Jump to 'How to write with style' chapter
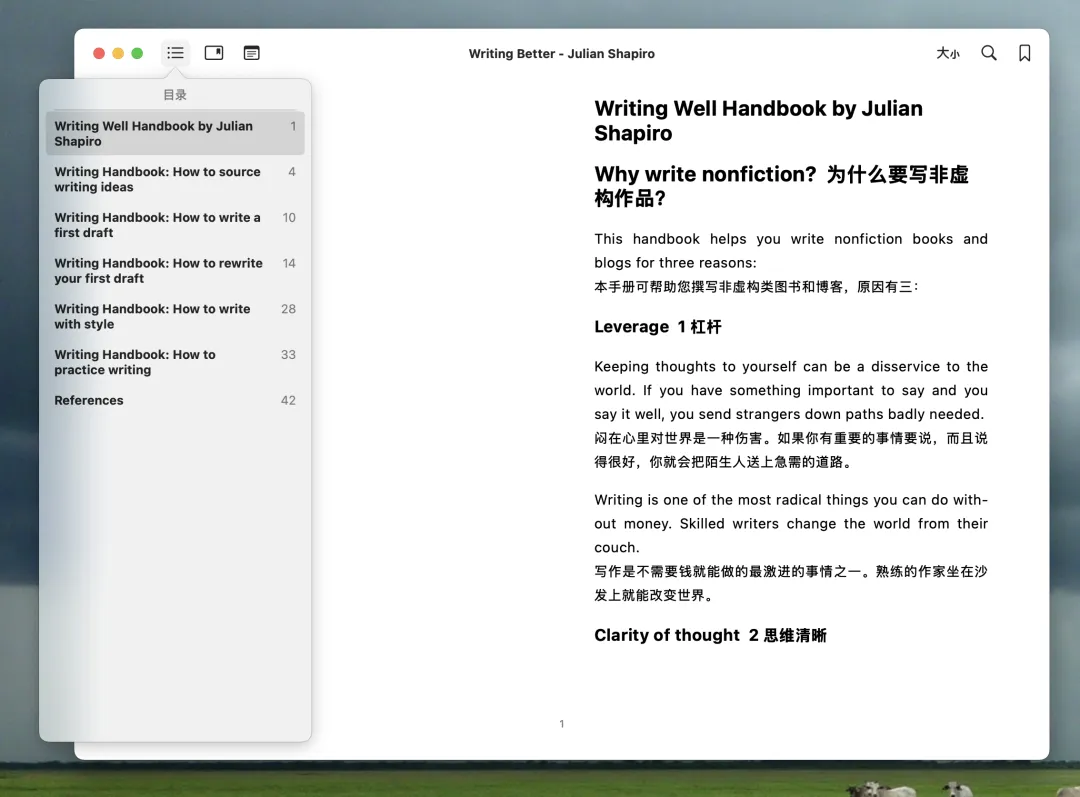Image resolution: width=1080 pixels, height=797 pixels. pyautogui.click(x=175, y=316)
